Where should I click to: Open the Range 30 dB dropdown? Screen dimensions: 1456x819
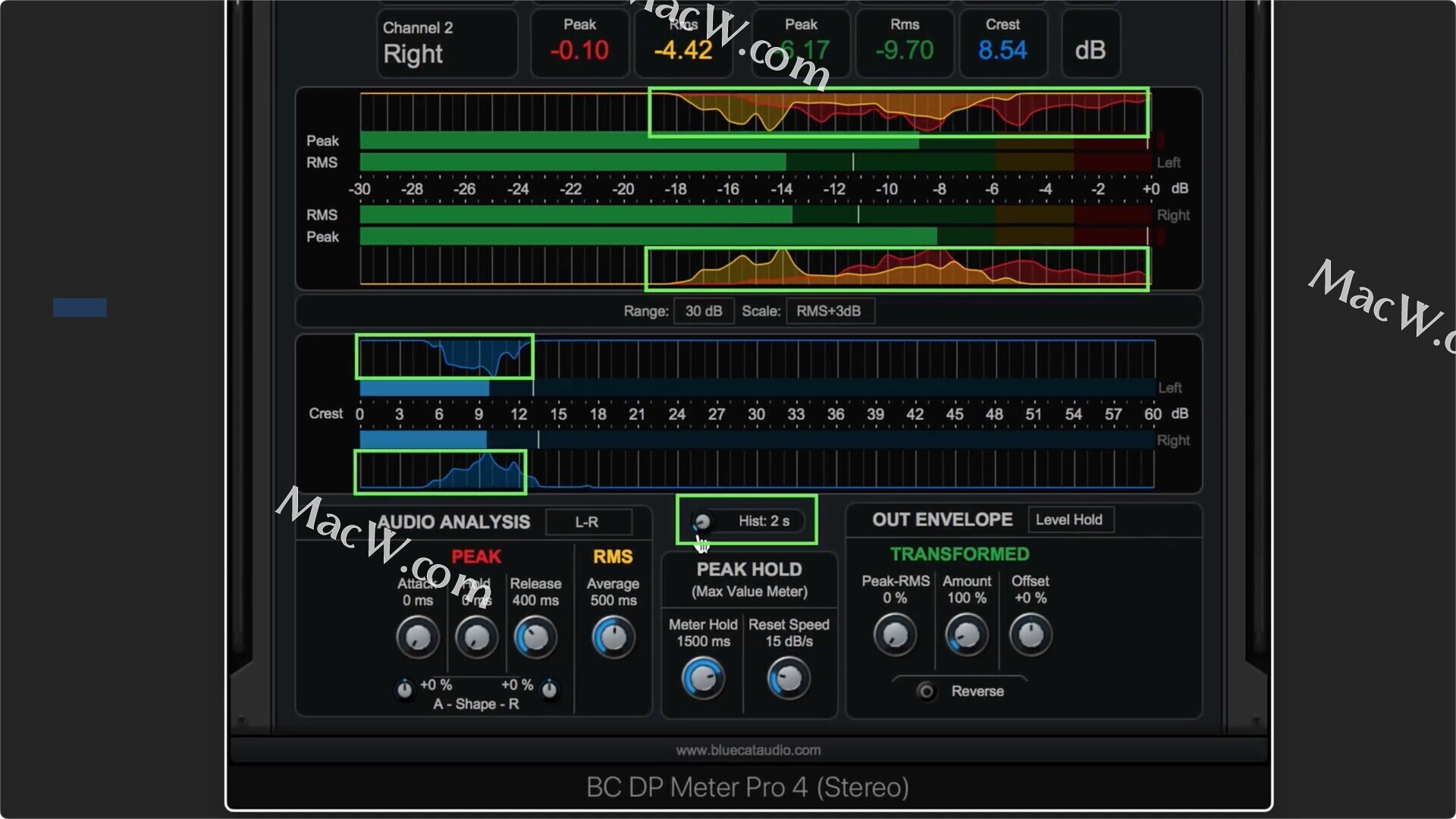(x=704, y=311)
